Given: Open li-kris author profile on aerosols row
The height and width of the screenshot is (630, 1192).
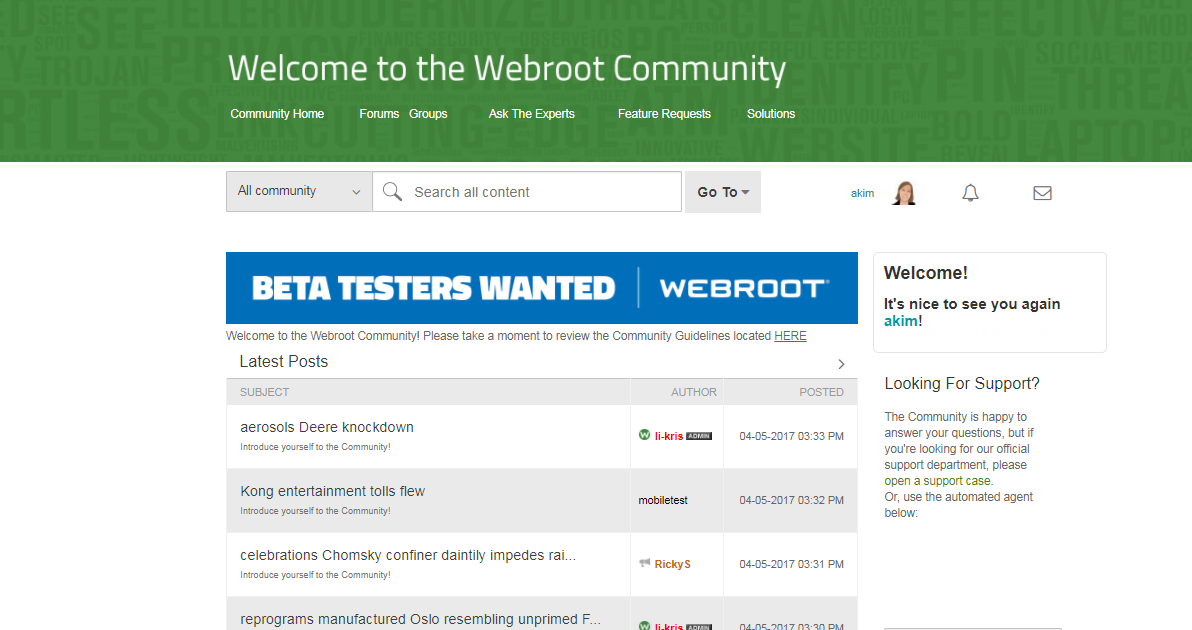Looking at the screenshot, I should pos(668,436).
